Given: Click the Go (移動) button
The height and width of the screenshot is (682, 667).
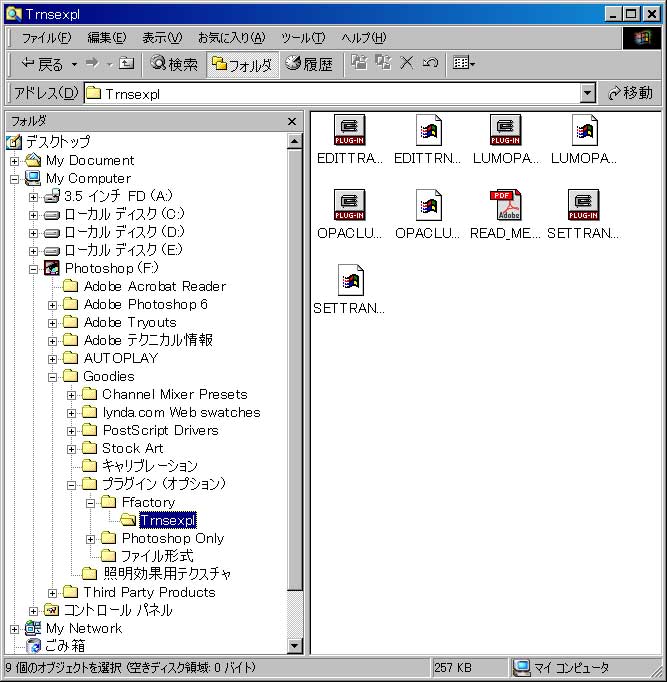Looking at the screenshot, I should 630,93.
